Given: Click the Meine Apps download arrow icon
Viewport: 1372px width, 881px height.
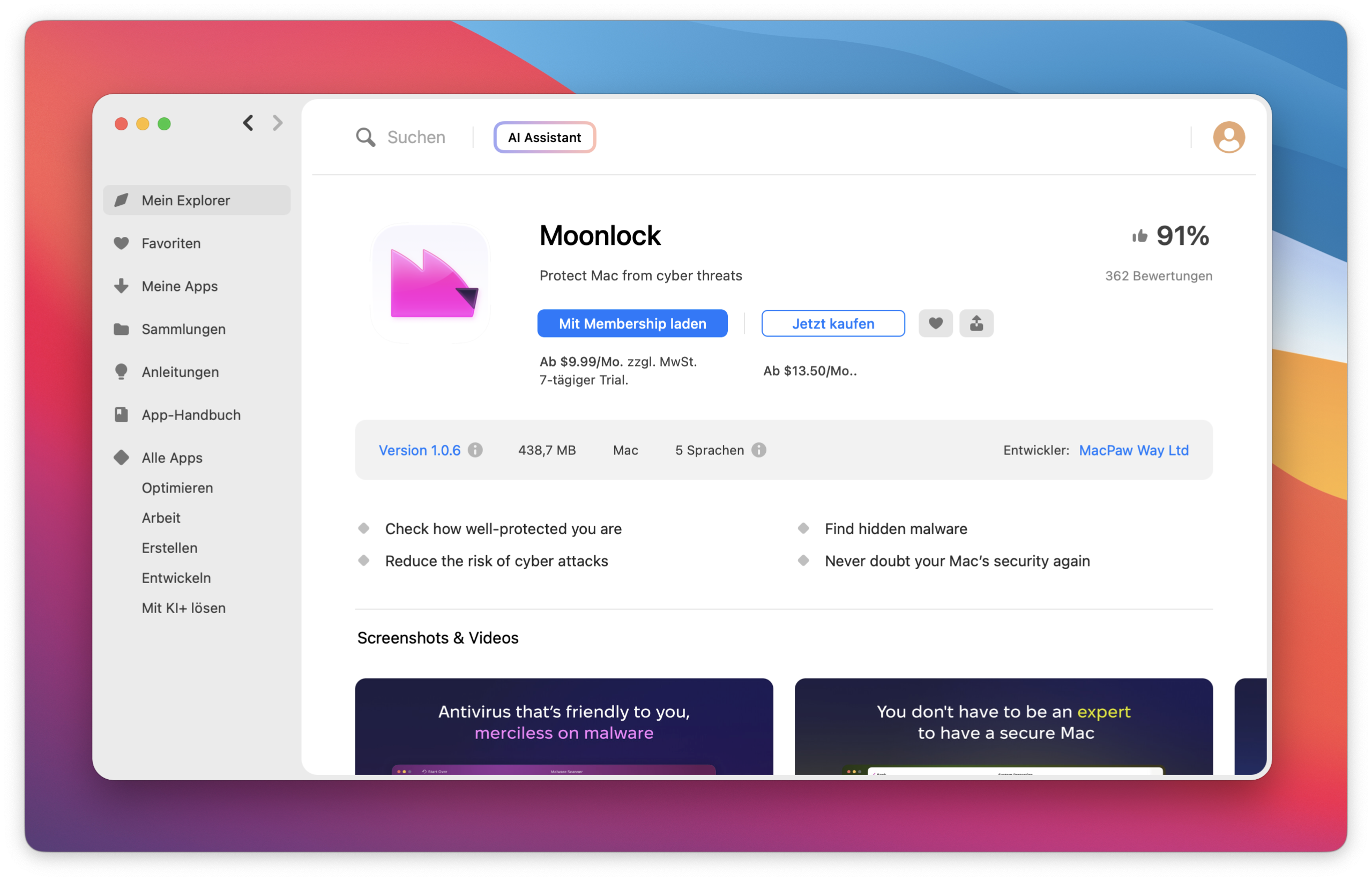Looking at the screenshot, I should pyautogui.click(x=121, y=286).
